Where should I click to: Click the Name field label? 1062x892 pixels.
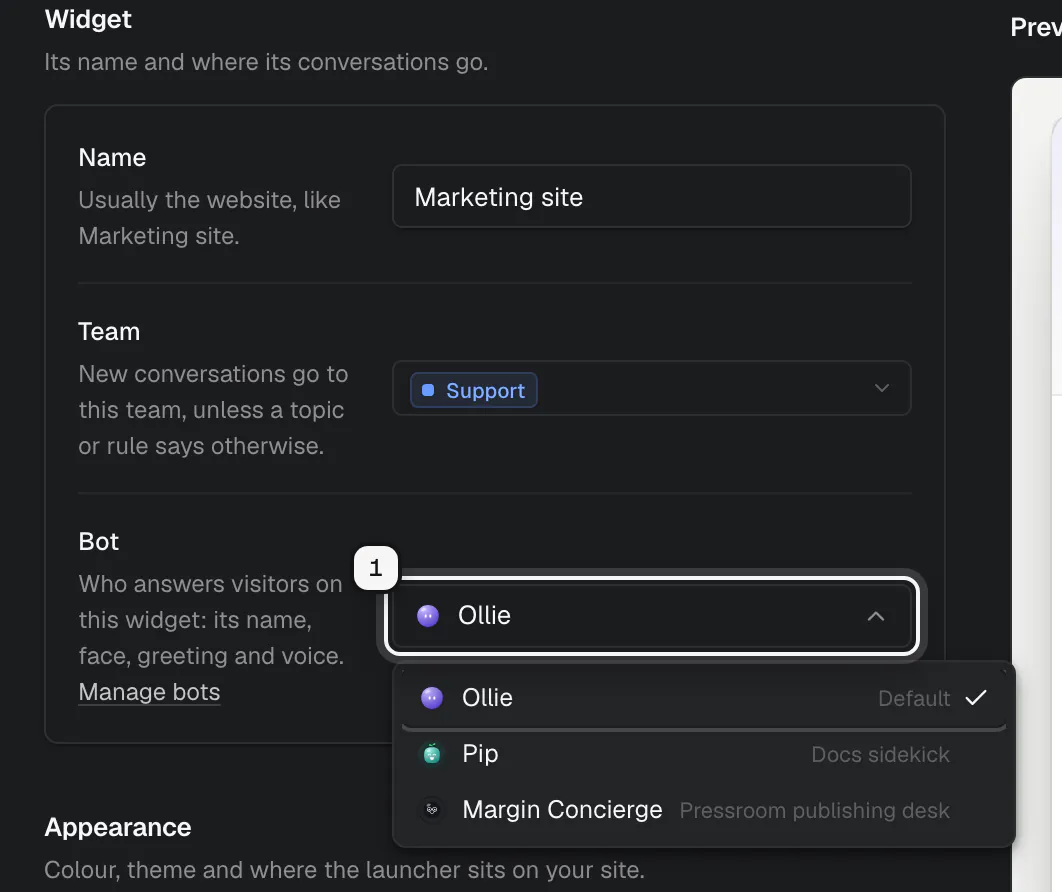(112, 157)
